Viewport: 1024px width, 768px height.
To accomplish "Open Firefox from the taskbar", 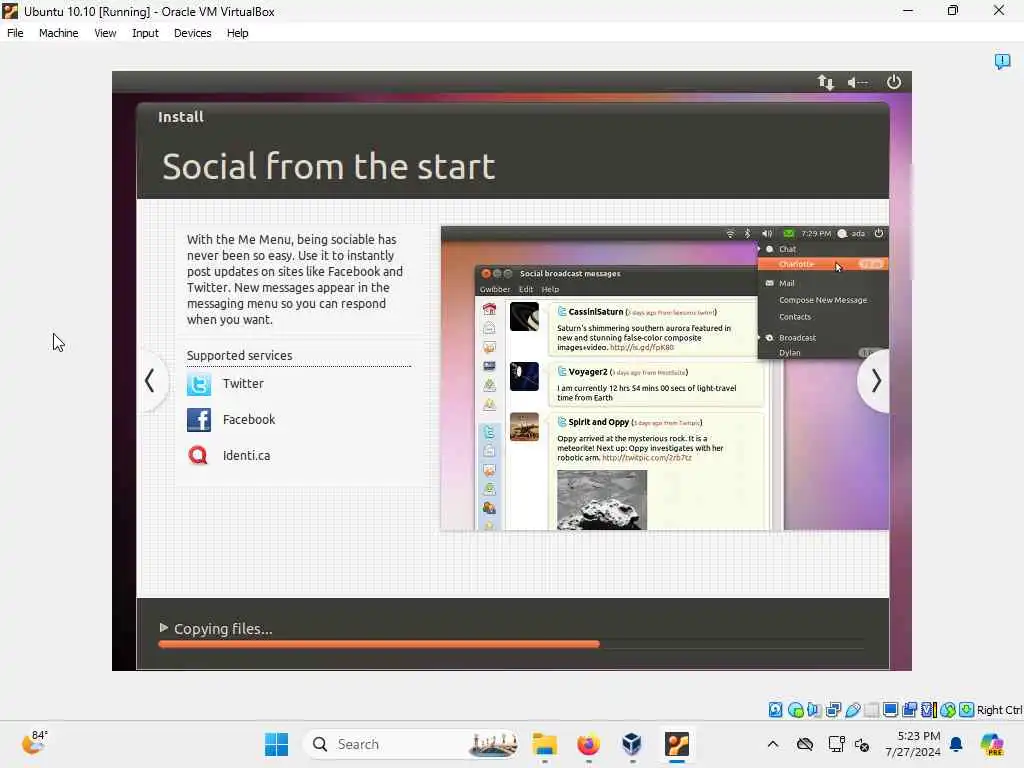I will (588, 744).
